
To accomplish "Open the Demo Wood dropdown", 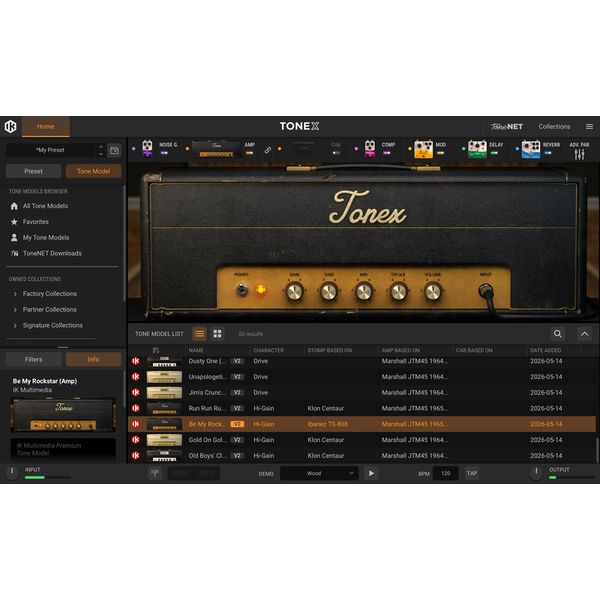I will (320, 473).
